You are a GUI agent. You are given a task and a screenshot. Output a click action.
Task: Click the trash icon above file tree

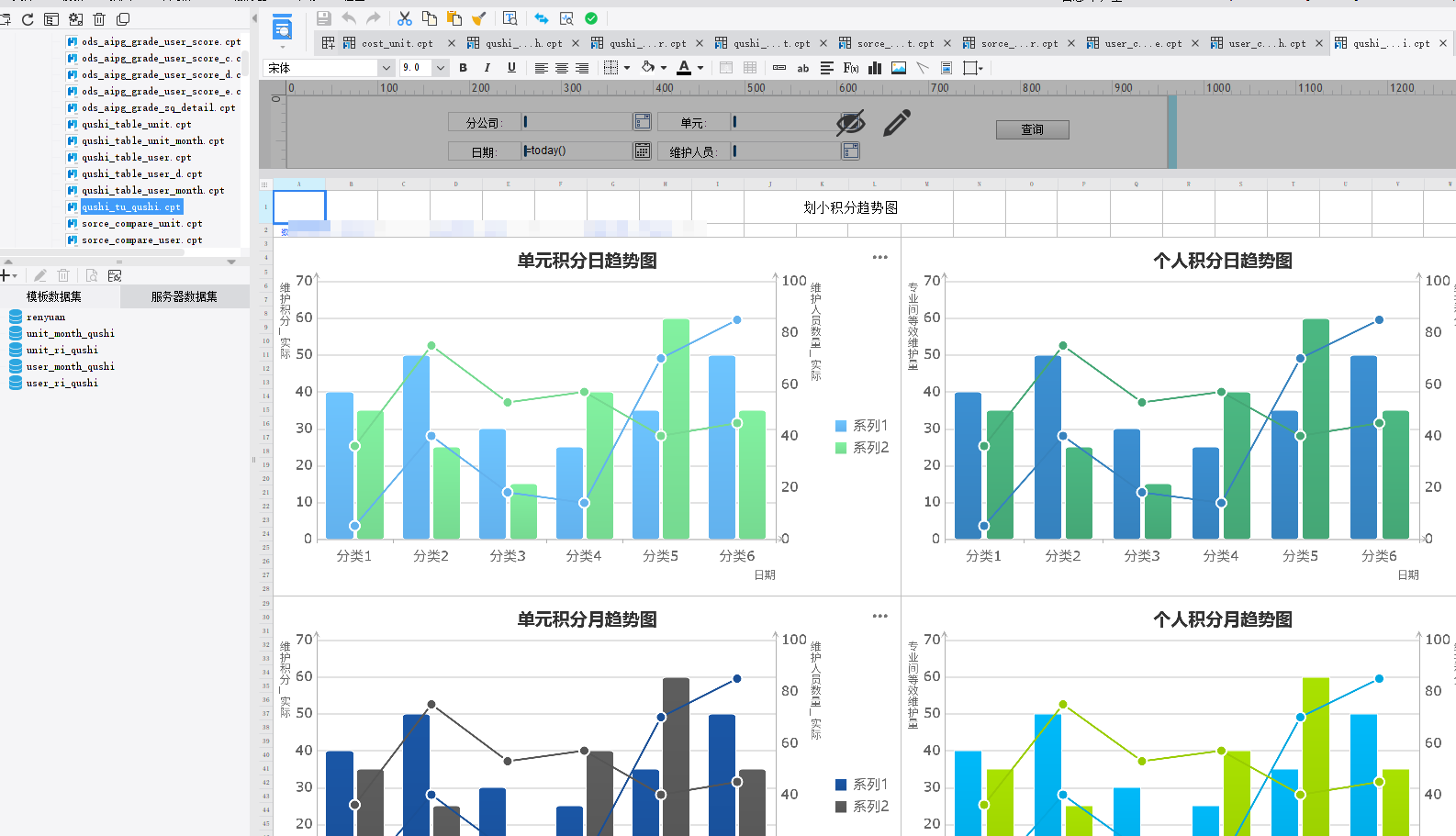tap(99, 19)
